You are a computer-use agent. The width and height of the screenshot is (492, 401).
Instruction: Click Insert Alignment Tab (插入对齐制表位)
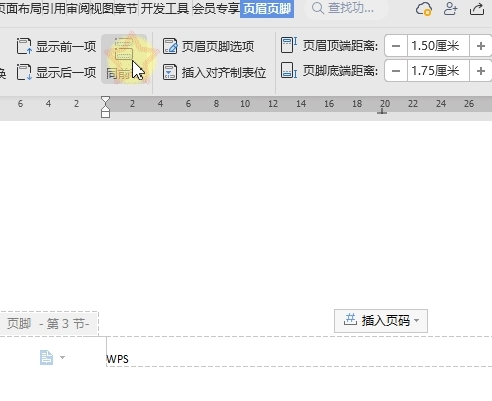215,72
